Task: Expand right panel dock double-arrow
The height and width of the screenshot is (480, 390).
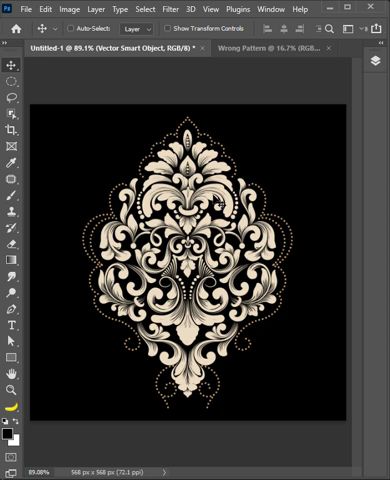Action: click(x=381, y=43)
